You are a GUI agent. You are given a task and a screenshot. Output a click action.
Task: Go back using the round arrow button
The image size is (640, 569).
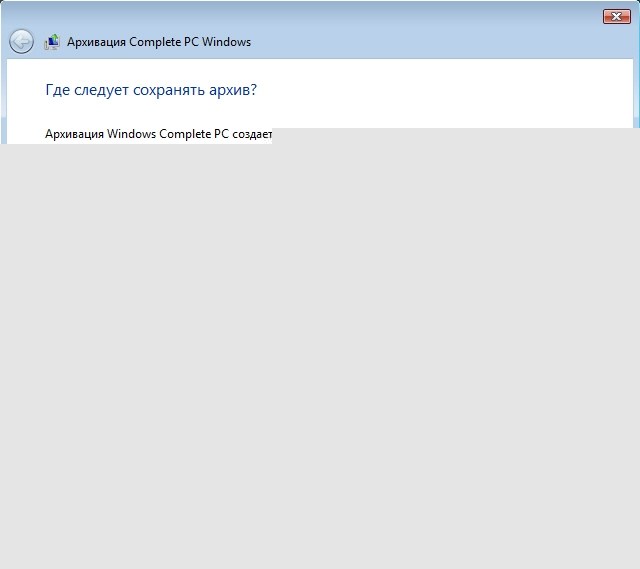tap(21, 42)
